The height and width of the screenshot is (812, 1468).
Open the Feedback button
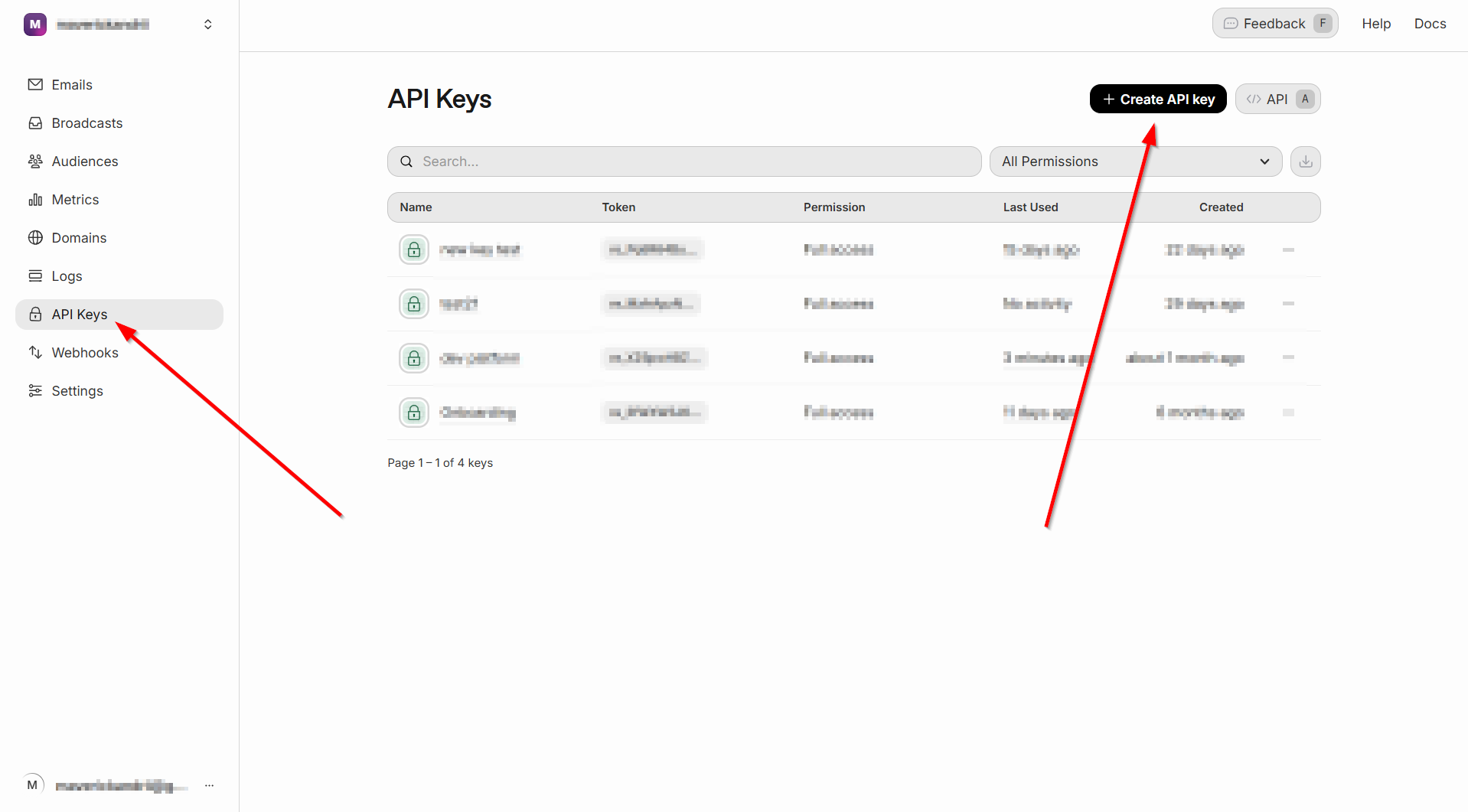1275,24
